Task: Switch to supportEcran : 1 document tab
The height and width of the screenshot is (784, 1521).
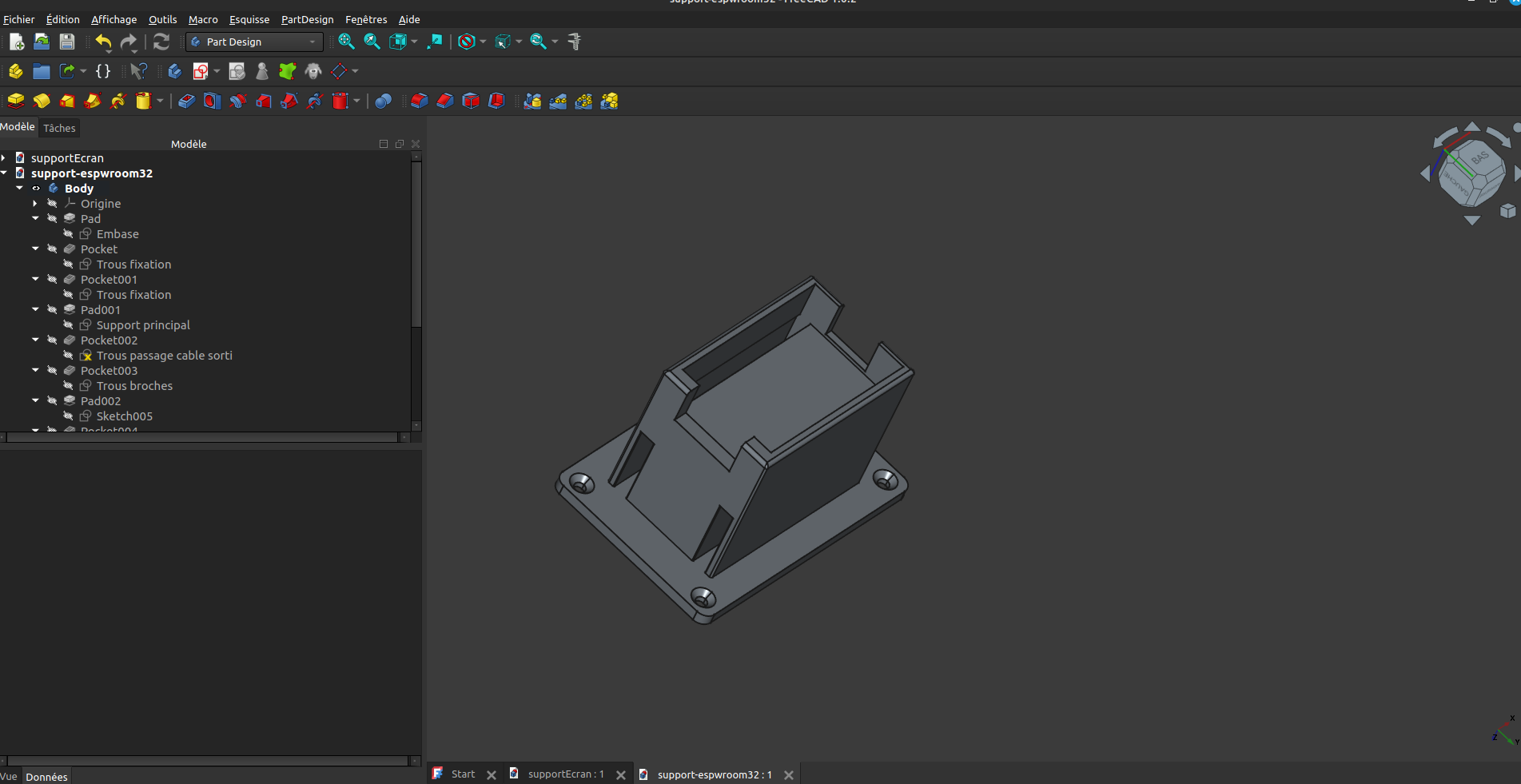Action: [x=565, y=774]
